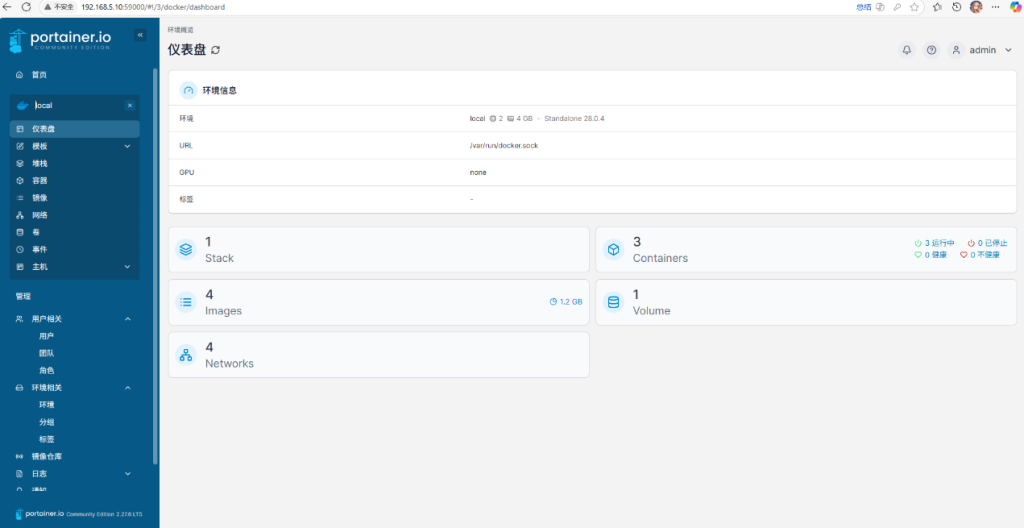Select 首页 in the sidebar

tap(39, 75)
